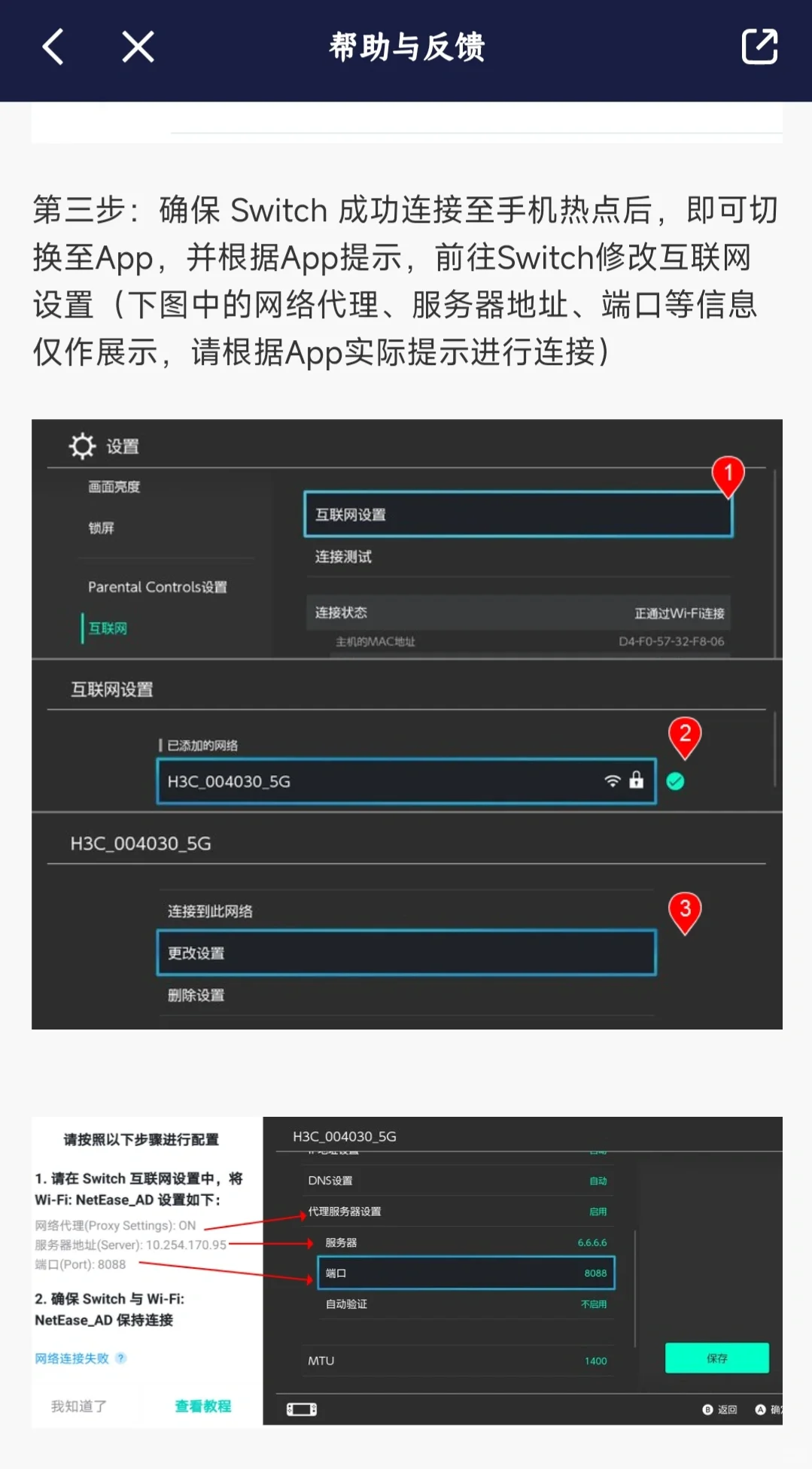Tap 我知道了 to dismiss the prompt

coord(79,1407)
